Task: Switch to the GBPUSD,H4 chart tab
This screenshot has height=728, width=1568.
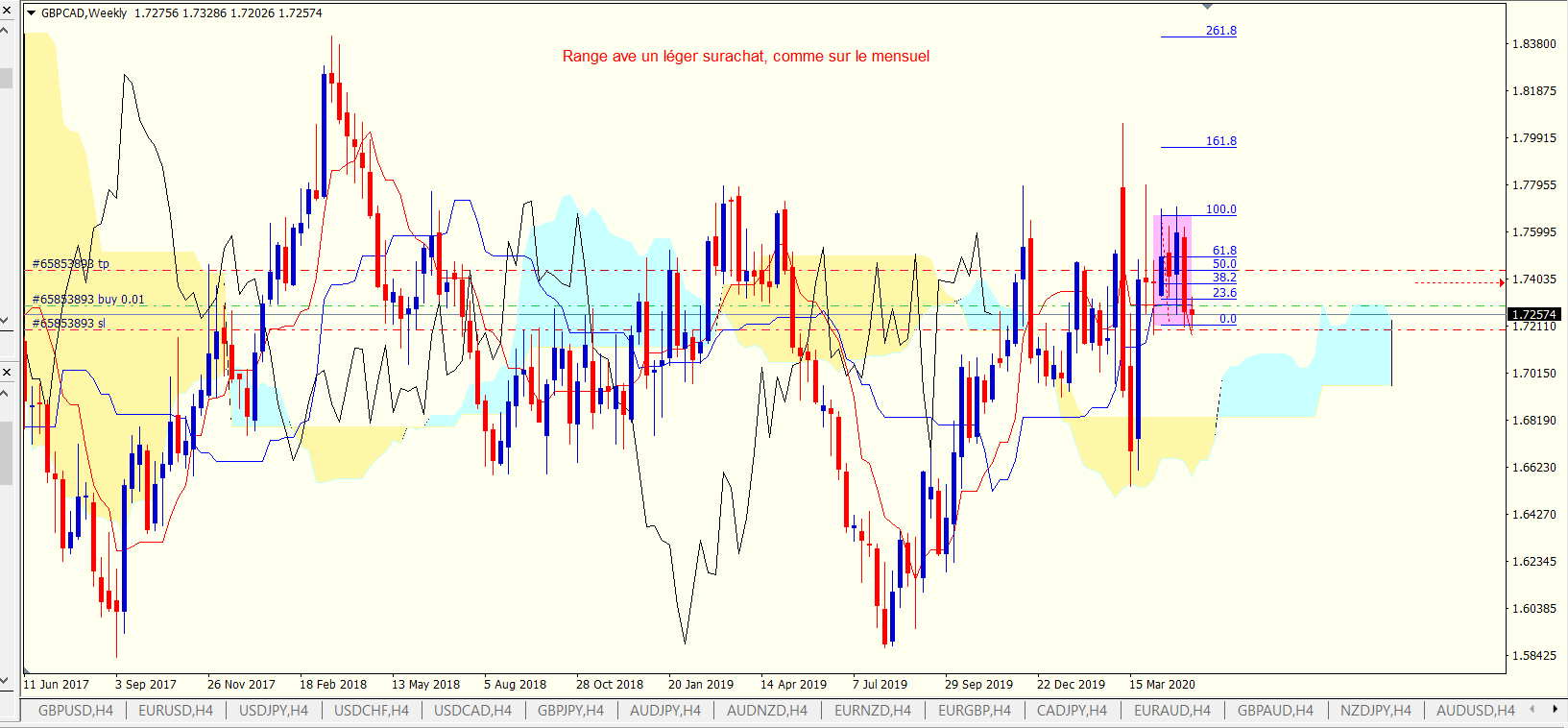Action: click(75, 711)
